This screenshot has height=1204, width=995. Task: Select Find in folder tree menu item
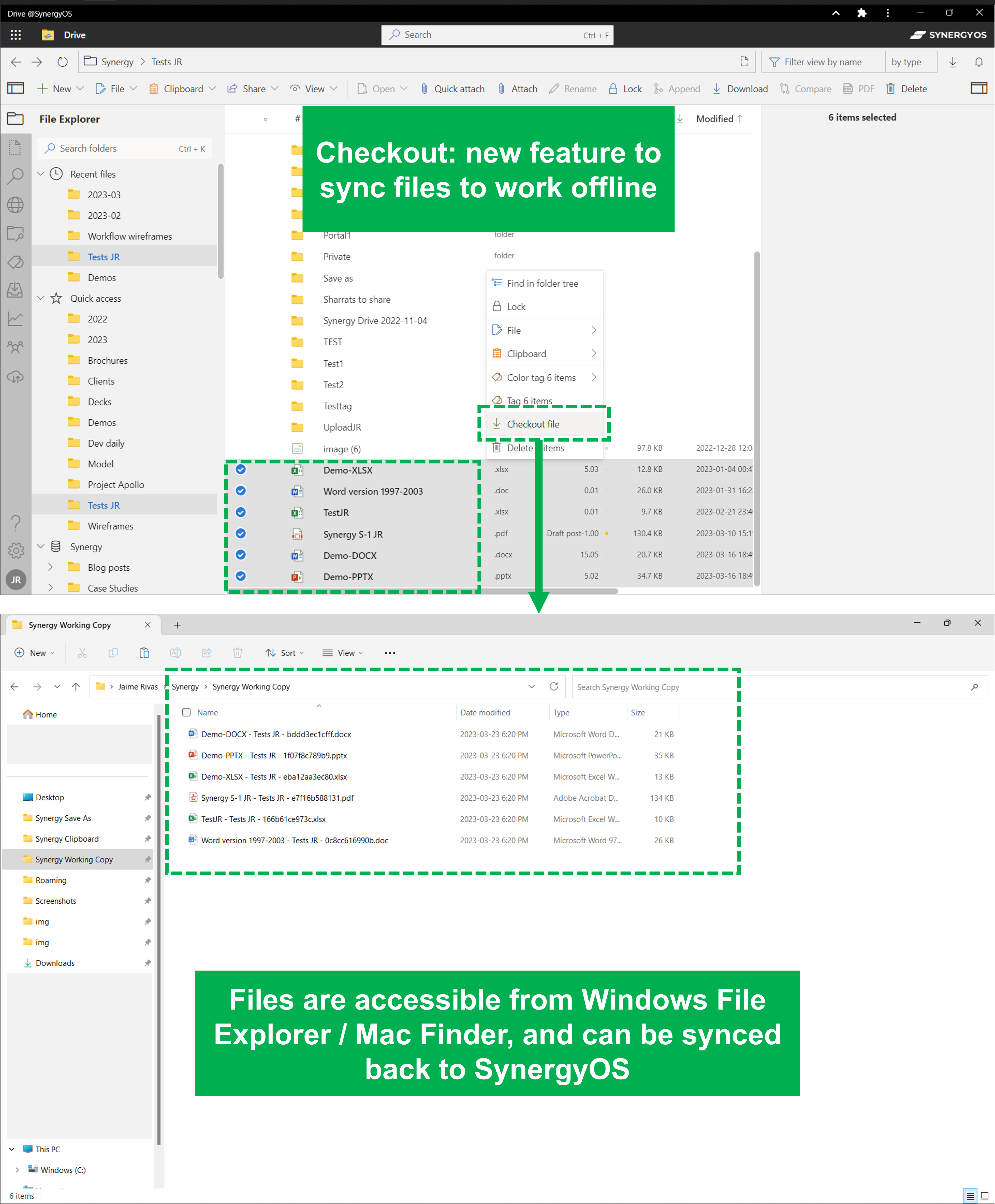point(544,283)
